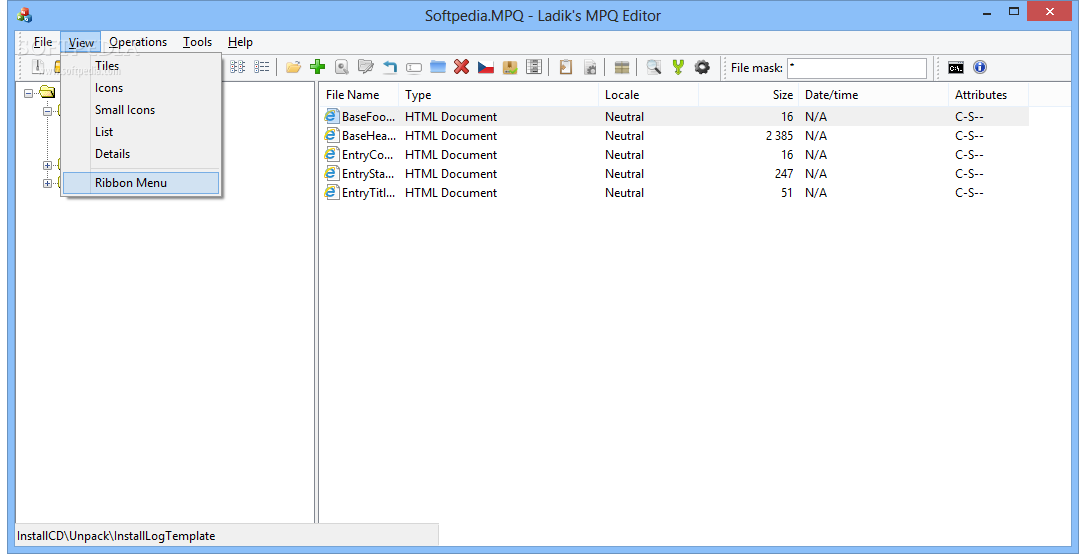Collapse the root tree node minus box
The image size is (1079, 554).
click(x=28, y=92)
